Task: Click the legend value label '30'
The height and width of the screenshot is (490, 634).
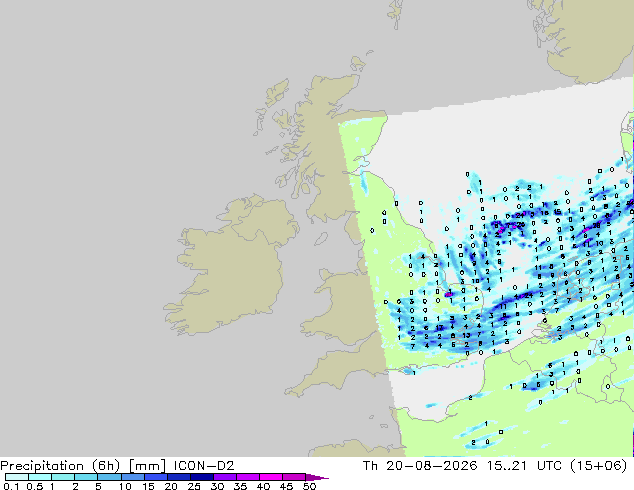Action: [218, 486]
